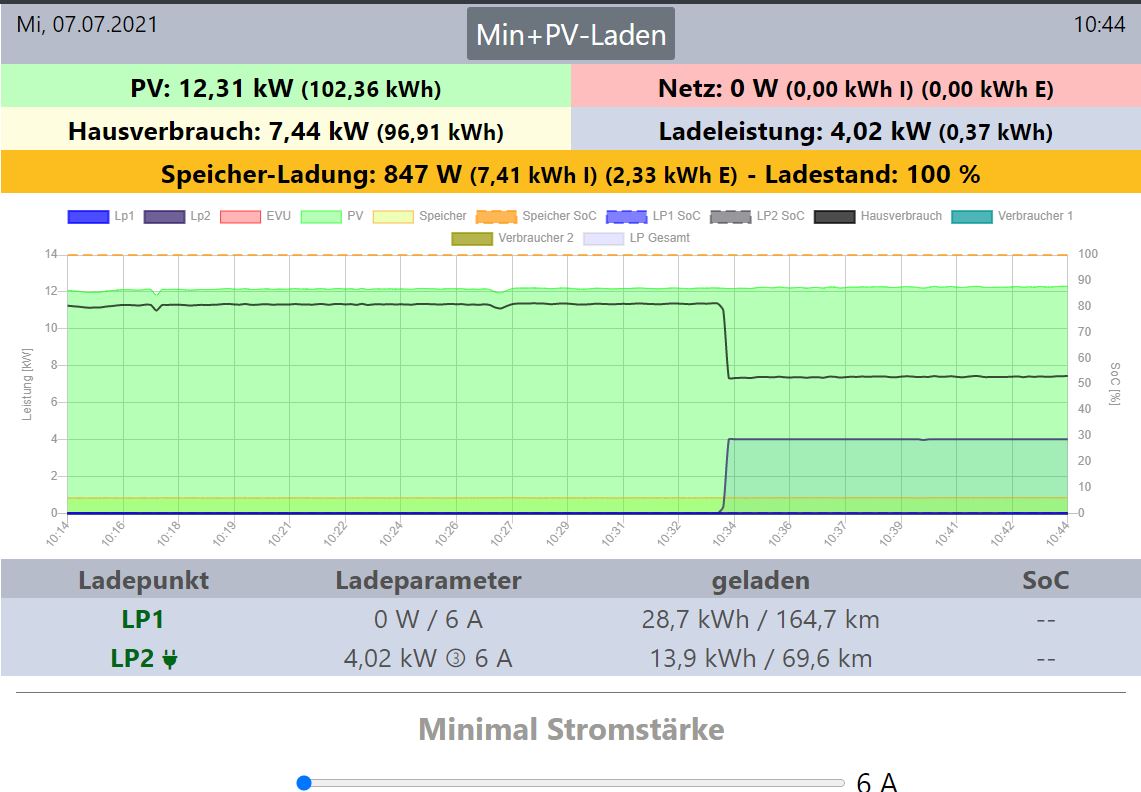Screen dimensions: 1141x792
Task: Toggle the Lp2 legend entry in chart
Action: click(177, 216)
